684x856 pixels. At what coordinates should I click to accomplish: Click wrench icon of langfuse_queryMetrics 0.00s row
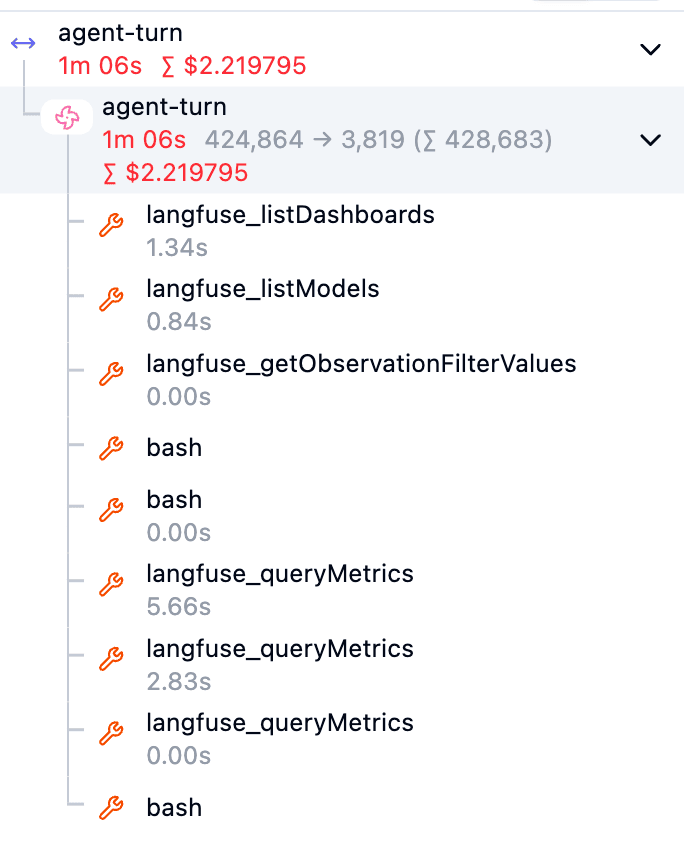[x=111, y=733]
